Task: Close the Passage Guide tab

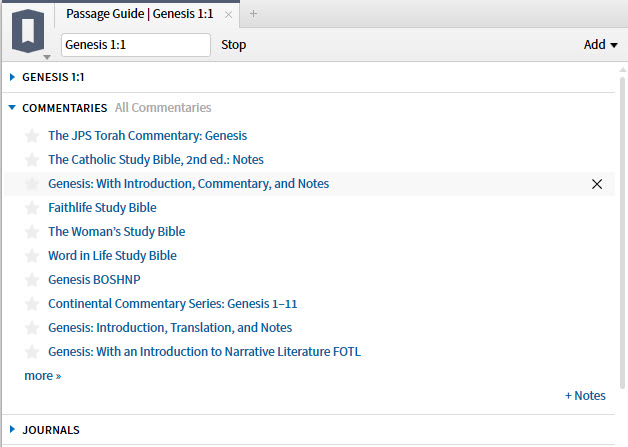Action: click(229, 15)
